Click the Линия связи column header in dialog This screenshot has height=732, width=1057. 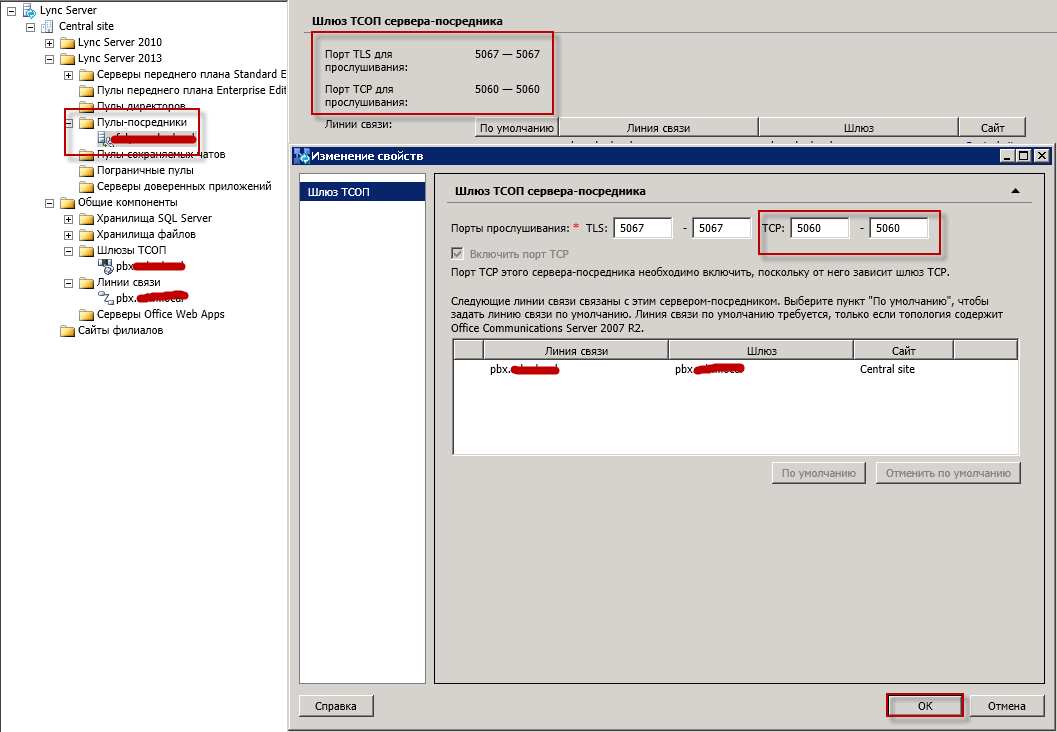point(575,350)
